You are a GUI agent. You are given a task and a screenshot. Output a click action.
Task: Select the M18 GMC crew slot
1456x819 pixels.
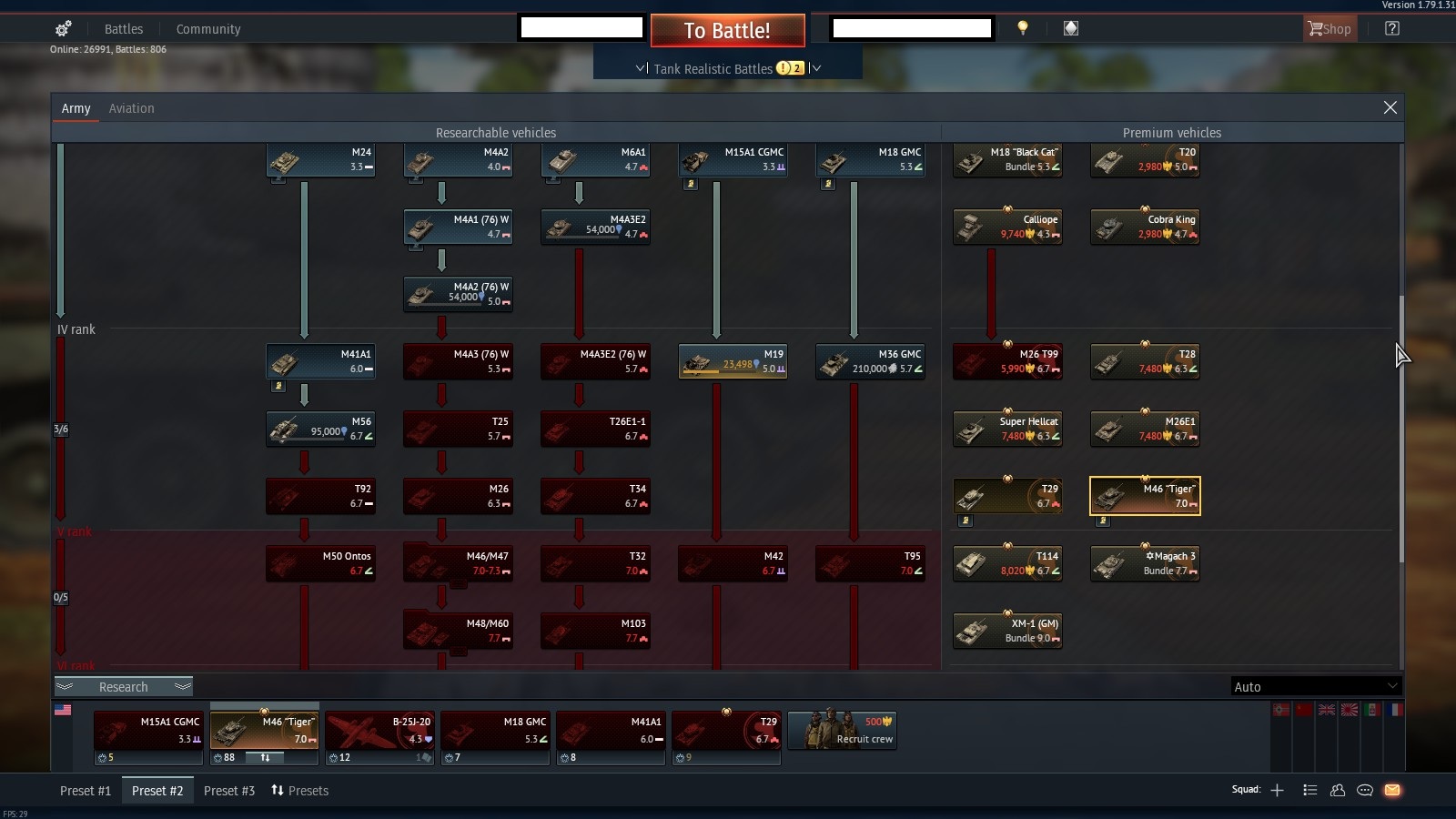[495, 738]
